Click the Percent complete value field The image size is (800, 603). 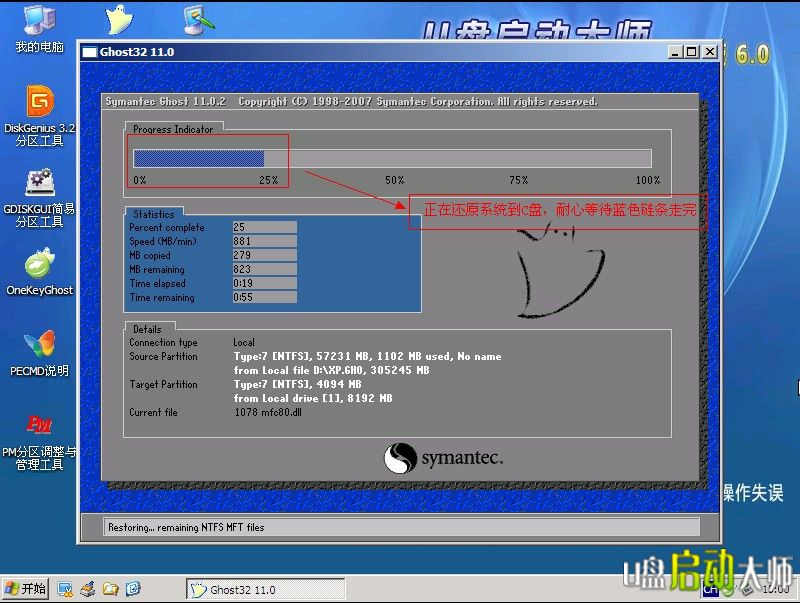(264, 228)
